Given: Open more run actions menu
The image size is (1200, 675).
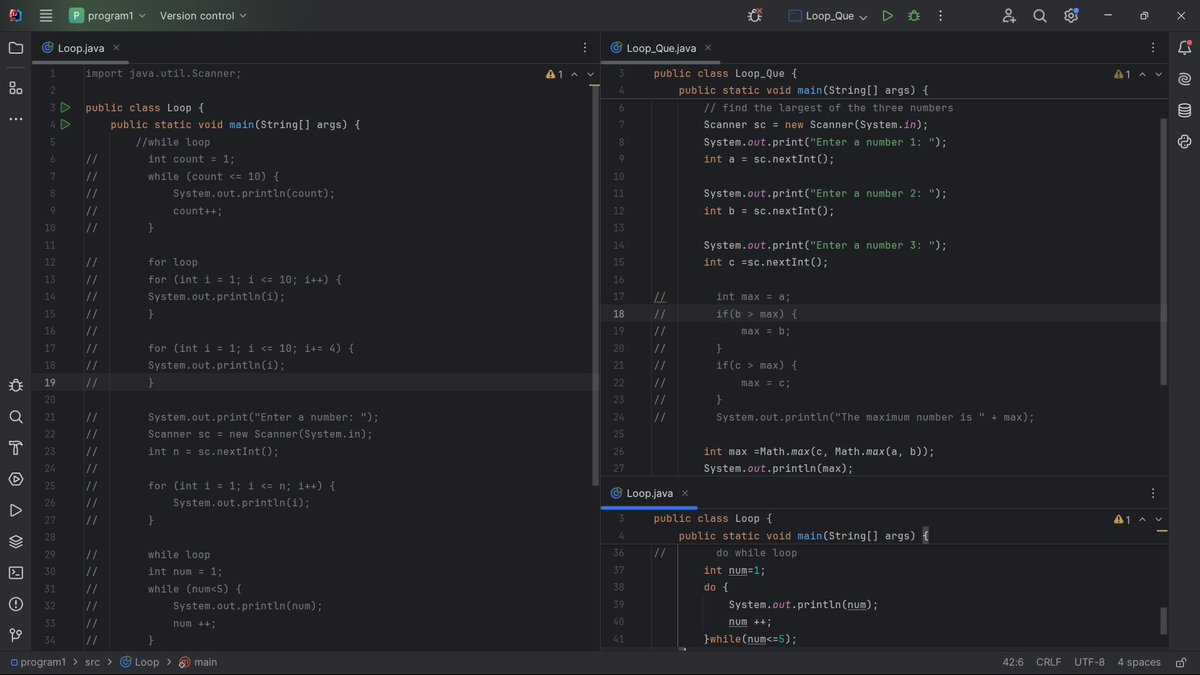Looking at the screenshot, I should point(941,16).
